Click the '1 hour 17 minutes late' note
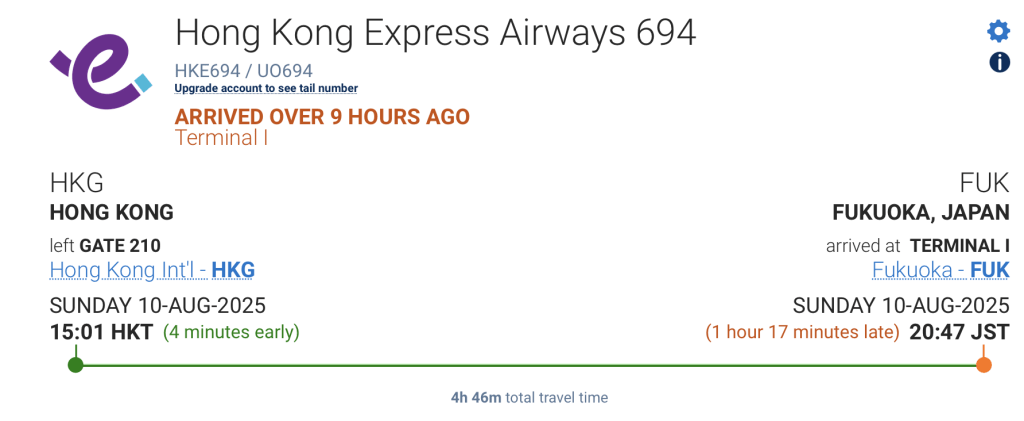1024x421 pixels. click(x=803, y=332)
